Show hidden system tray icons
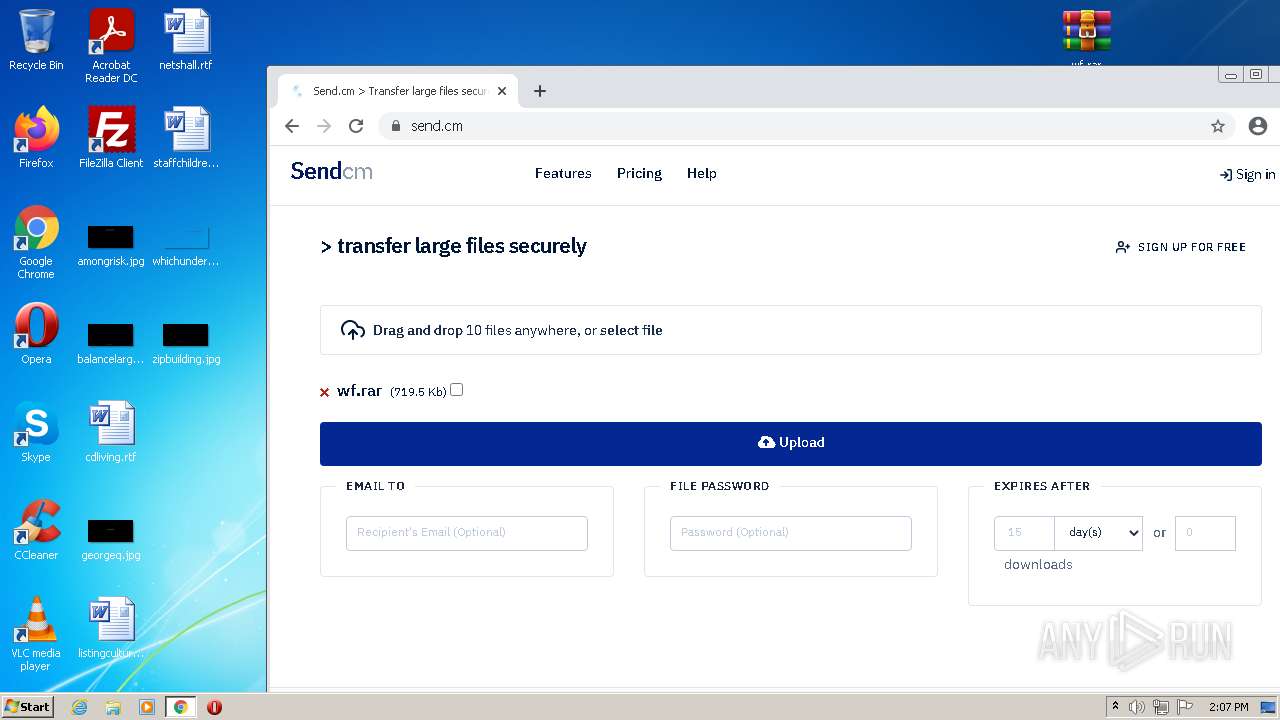The image size is (1280, 720). 1115,707
